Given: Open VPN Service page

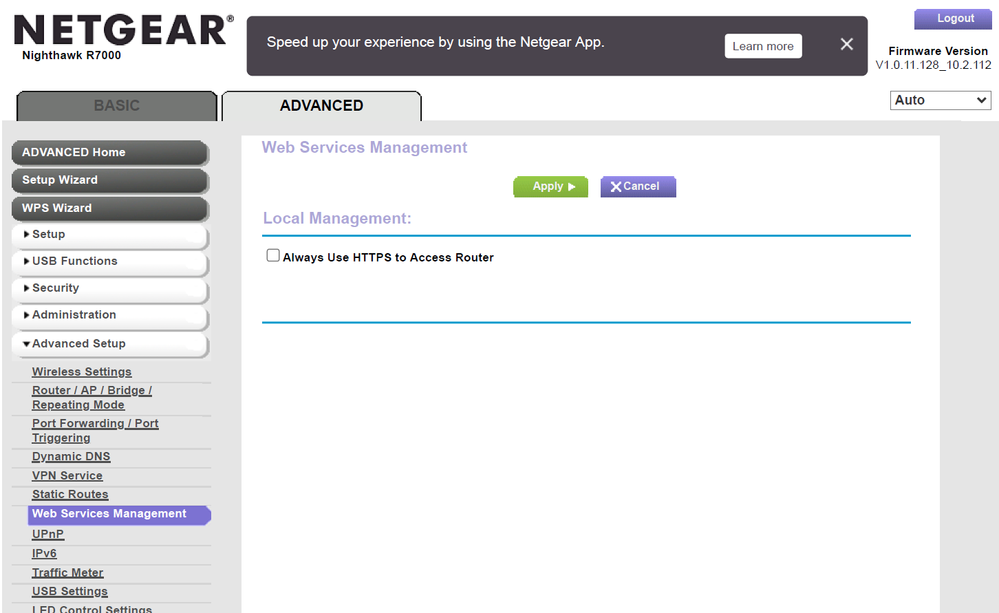Looking at the screenshot, I should click(67, 476).
